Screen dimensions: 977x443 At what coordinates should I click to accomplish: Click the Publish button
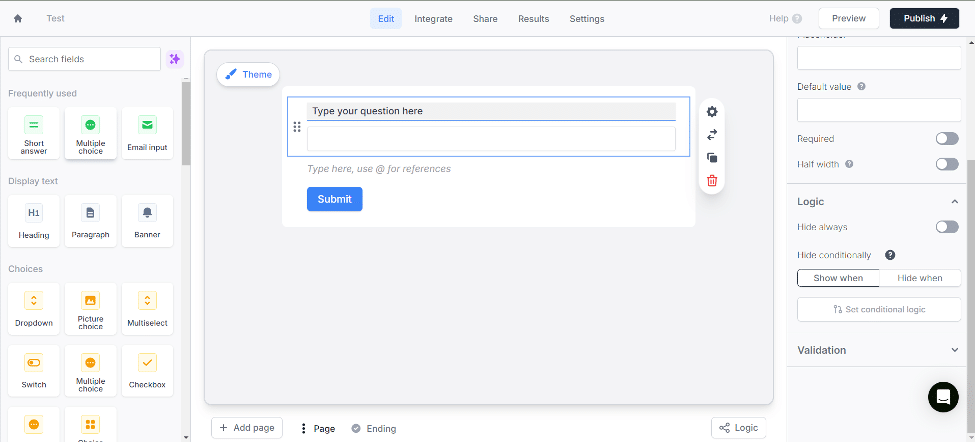(x=924, y=18)
